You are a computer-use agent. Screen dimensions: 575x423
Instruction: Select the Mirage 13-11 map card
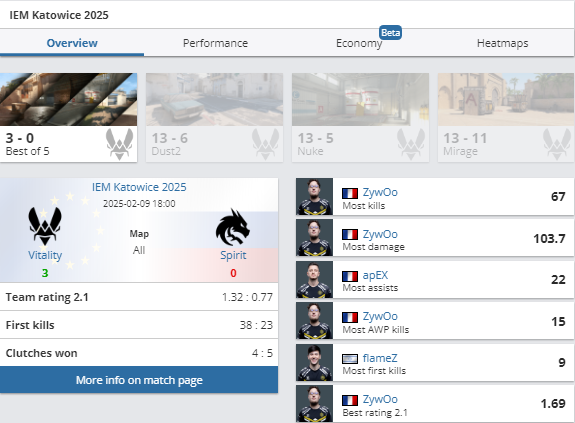(x=506, y=117)
